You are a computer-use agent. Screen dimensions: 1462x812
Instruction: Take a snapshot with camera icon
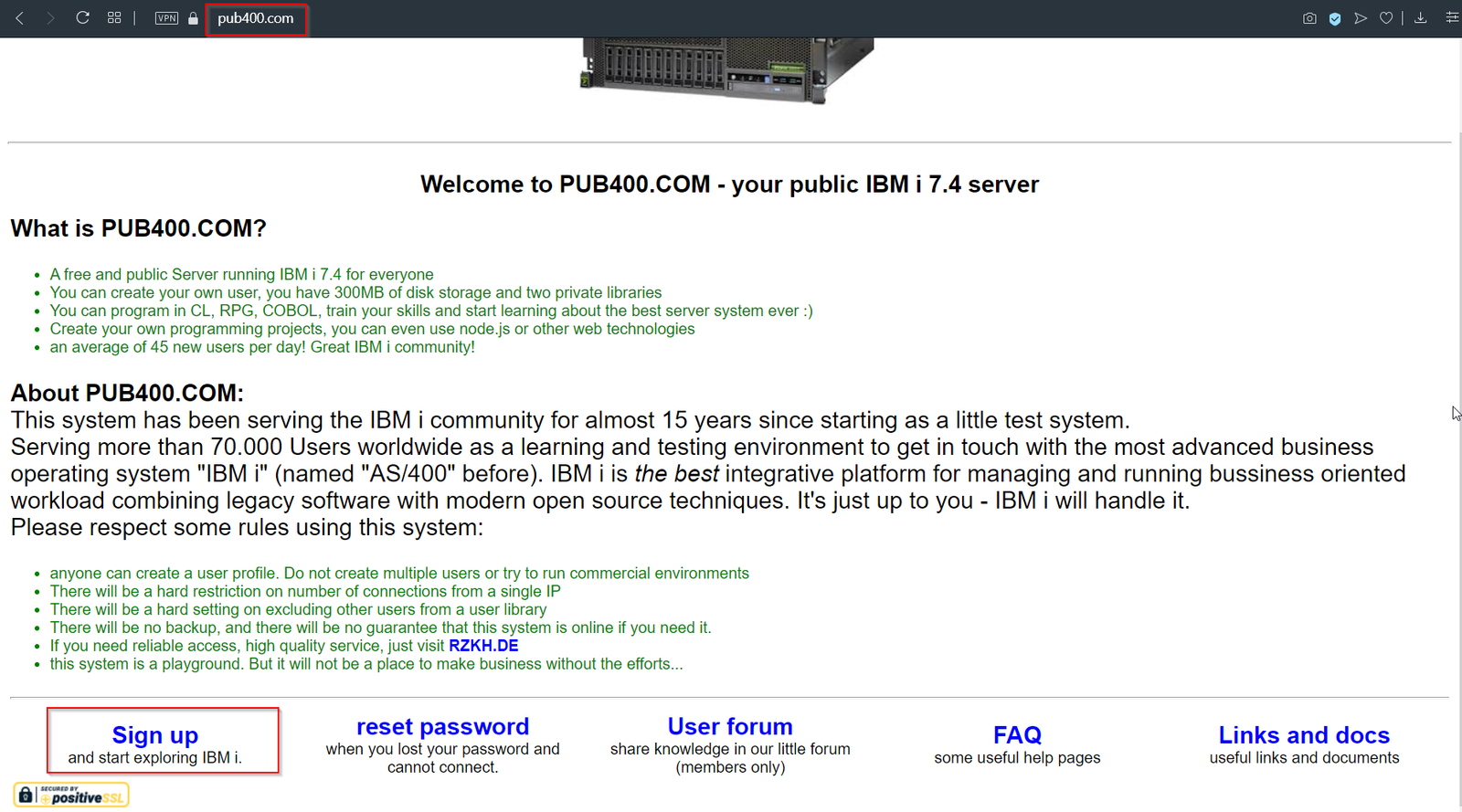[1309, 18]
